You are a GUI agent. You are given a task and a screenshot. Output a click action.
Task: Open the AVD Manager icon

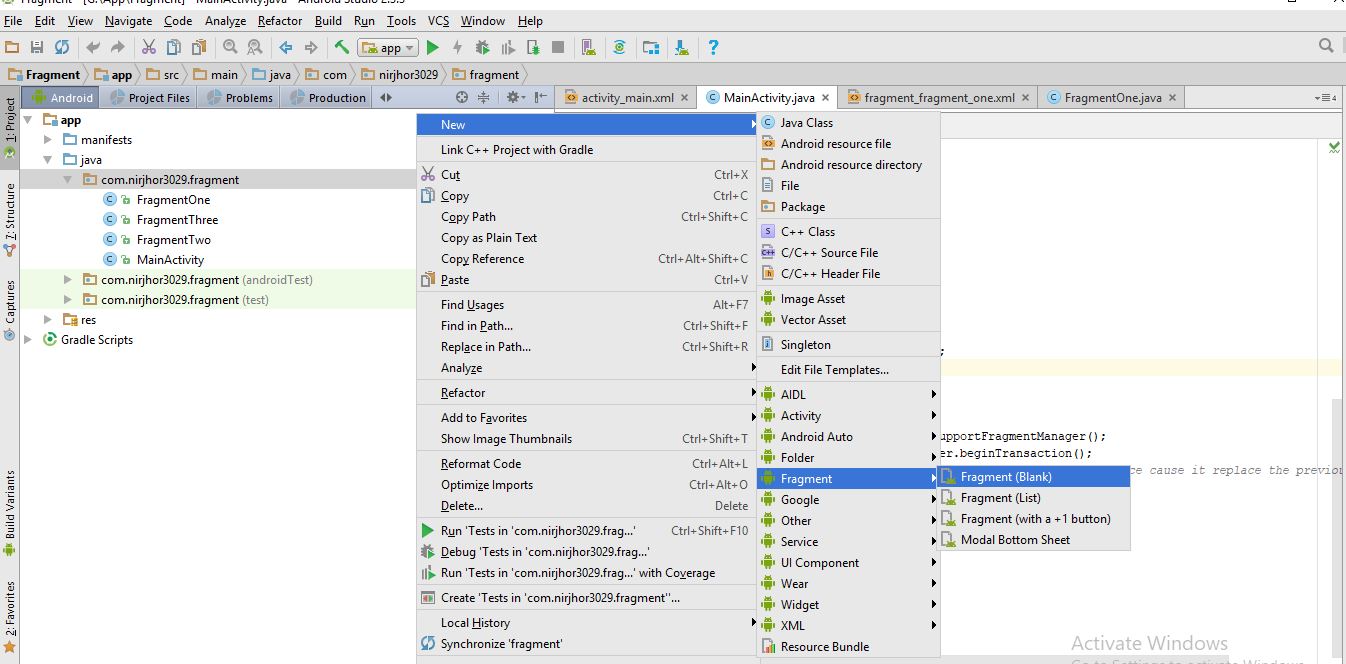(589, 47)
